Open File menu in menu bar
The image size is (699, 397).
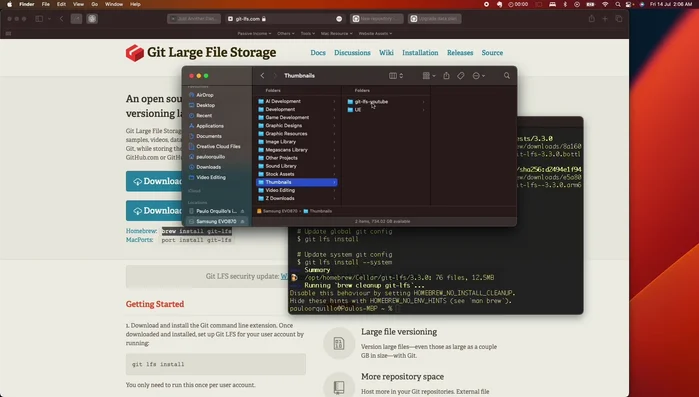click(45, 4)
